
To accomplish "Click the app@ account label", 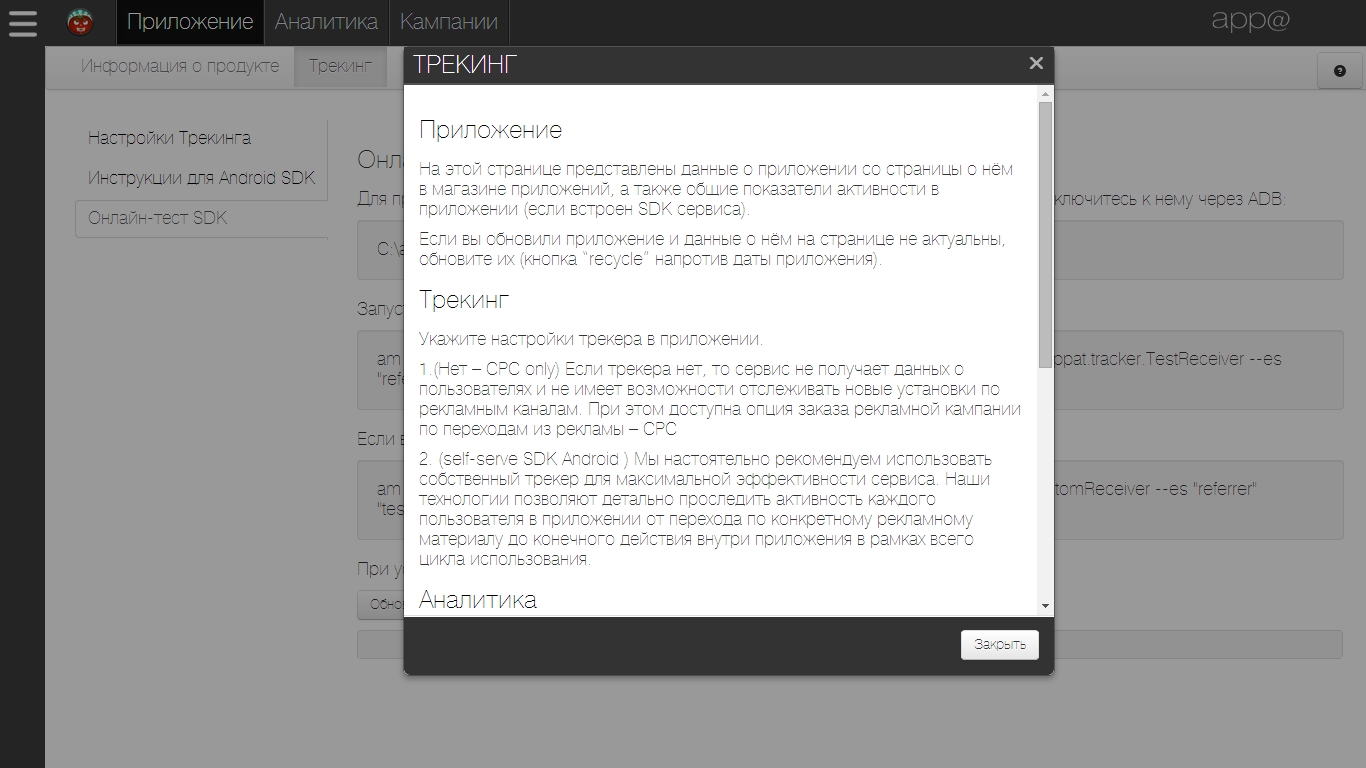I will [x=1250, y=21].
